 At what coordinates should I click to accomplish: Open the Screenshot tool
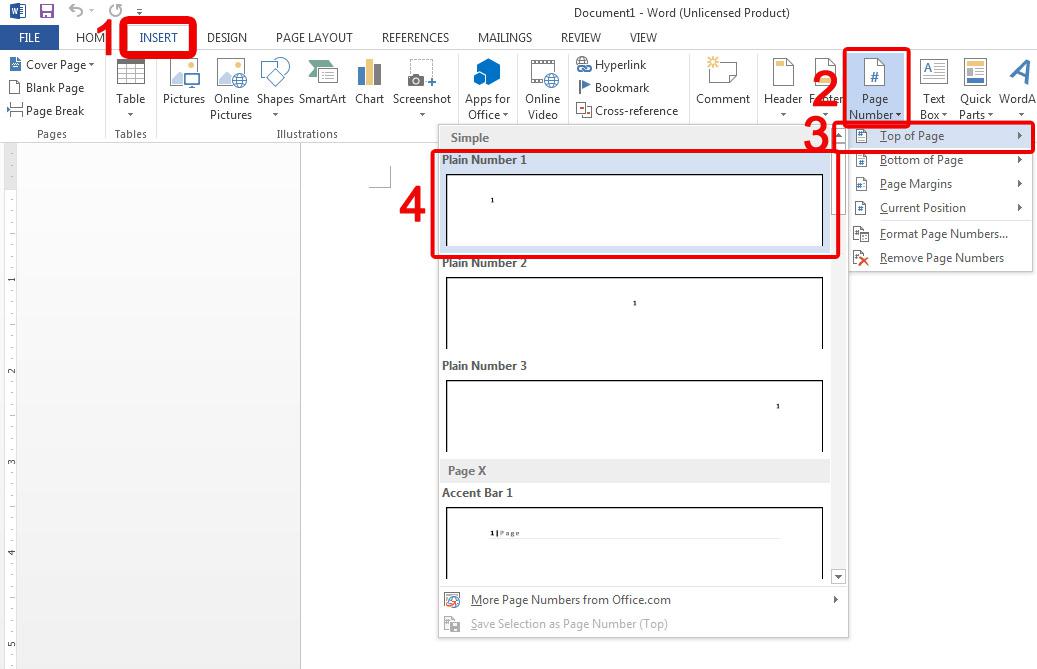[422, 89]
